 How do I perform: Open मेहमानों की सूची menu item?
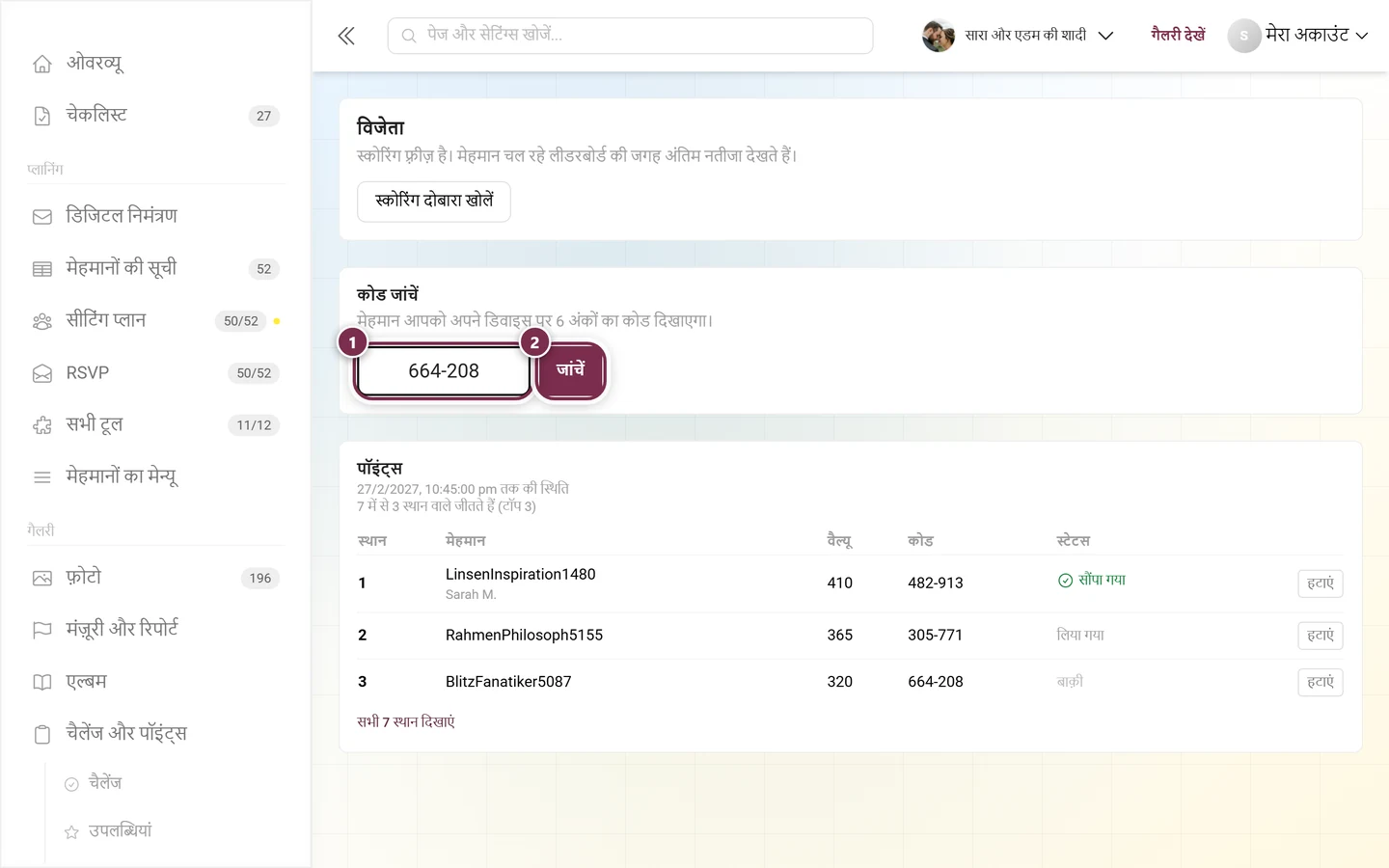click(155, 269)
